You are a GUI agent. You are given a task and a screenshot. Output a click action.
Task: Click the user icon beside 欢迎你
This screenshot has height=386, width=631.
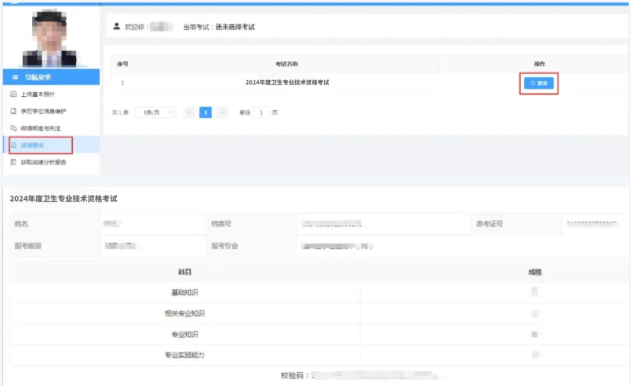click(116, 27)
